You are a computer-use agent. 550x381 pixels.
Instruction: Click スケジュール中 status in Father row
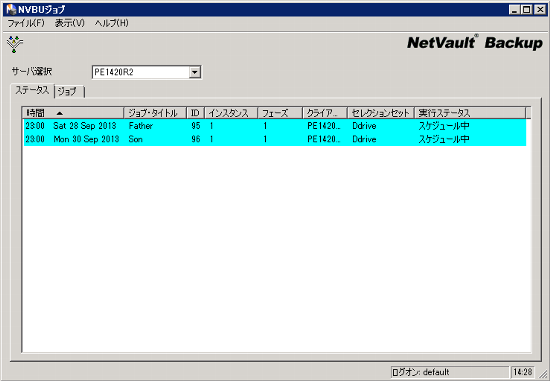coord(444,126)
